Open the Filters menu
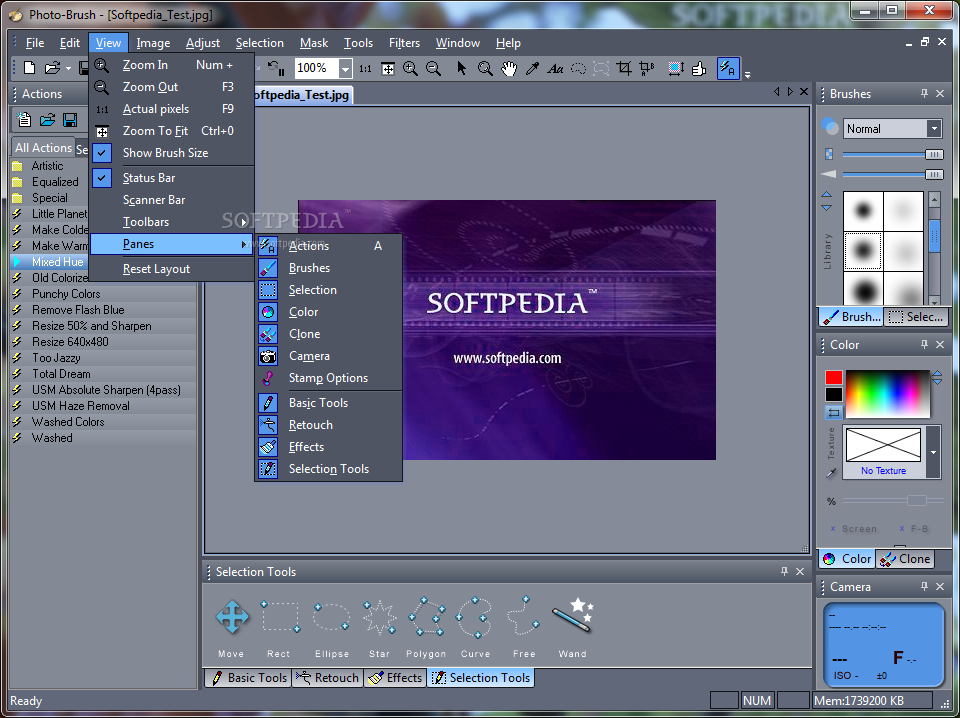Viewport: 960px width, 718px height. click(404, 43)
